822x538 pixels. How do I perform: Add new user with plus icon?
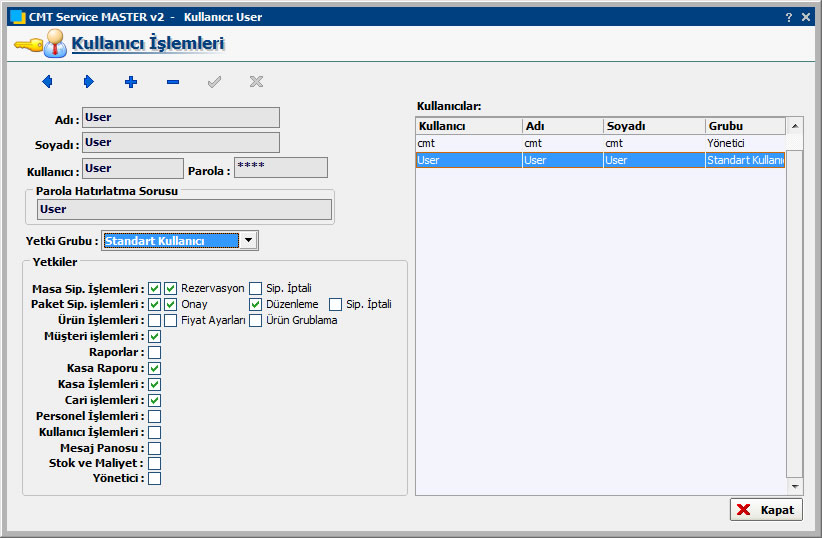tap(130, 82)
